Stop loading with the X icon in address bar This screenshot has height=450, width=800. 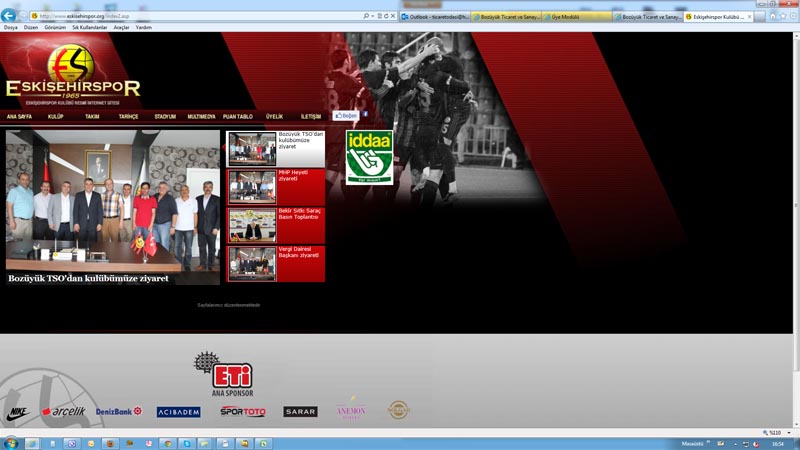393,16
